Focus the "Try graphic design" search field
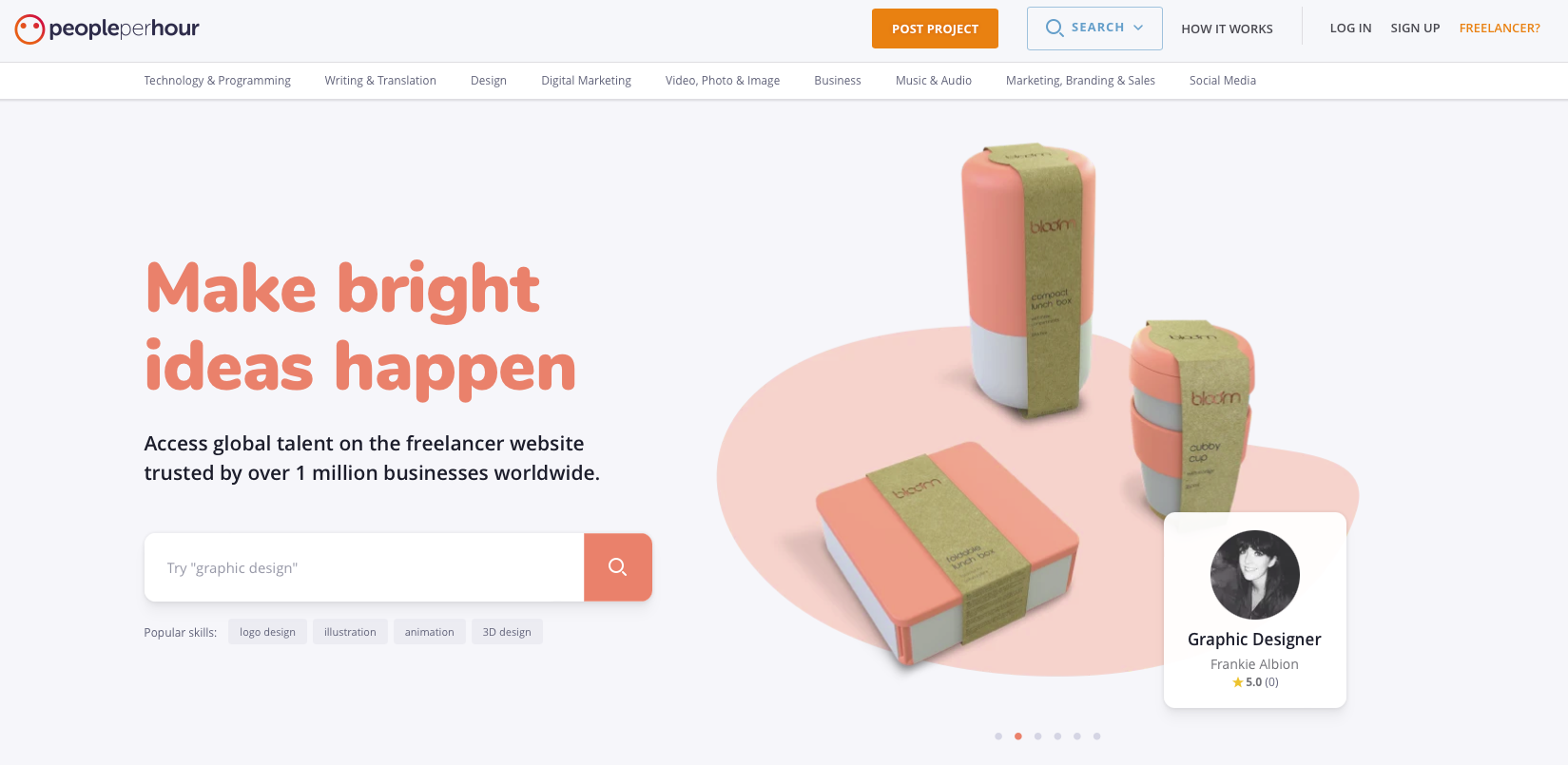The image size is (1568, 765). tap(364, 567)
